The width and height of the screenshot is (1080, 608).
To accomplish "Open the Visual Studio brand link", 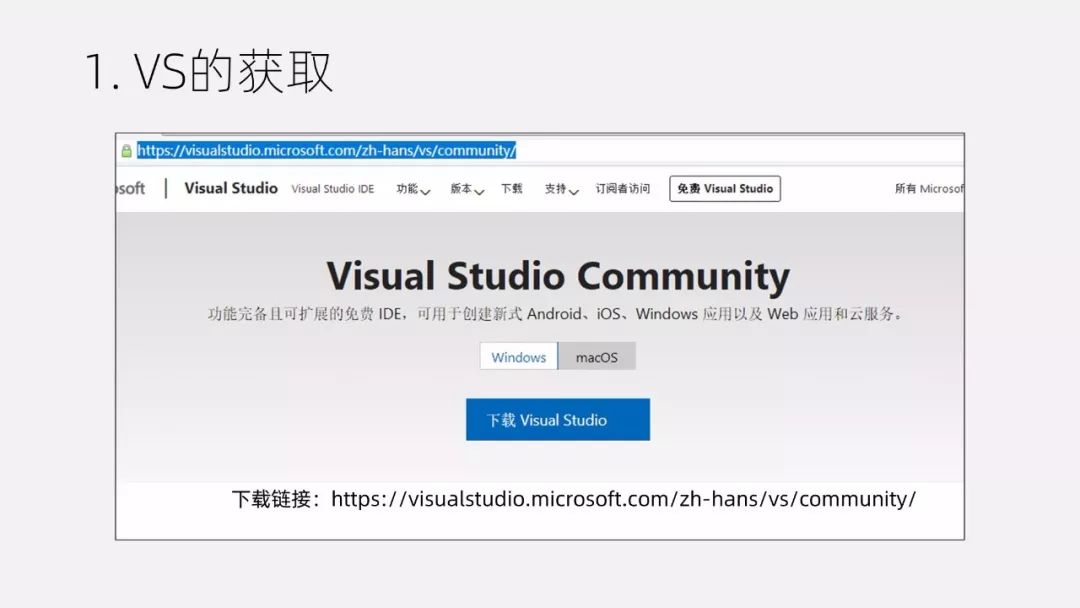I will tap(231, 189).
